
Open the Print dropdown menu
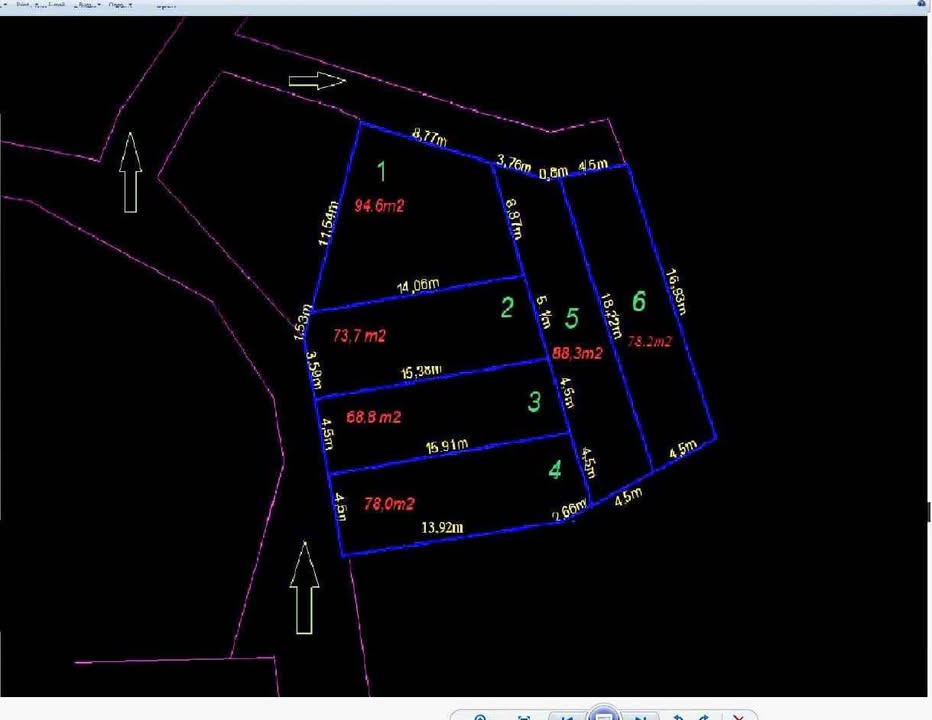[x=23, y=5]
